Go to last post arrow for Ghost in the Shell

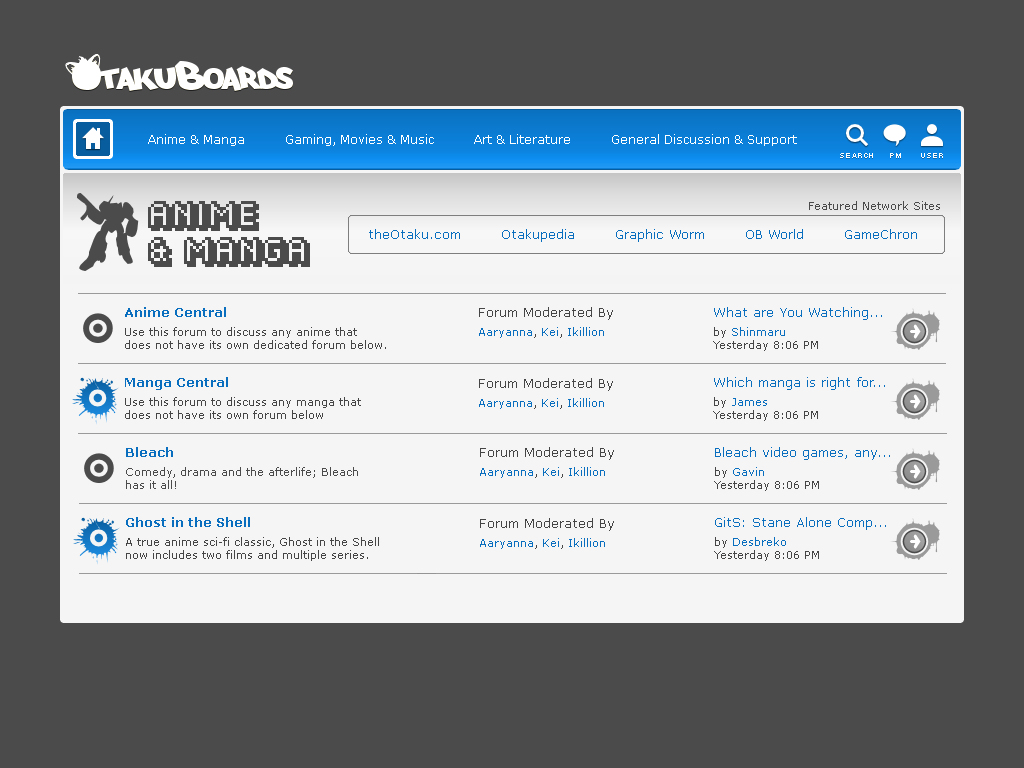point(916,540)
